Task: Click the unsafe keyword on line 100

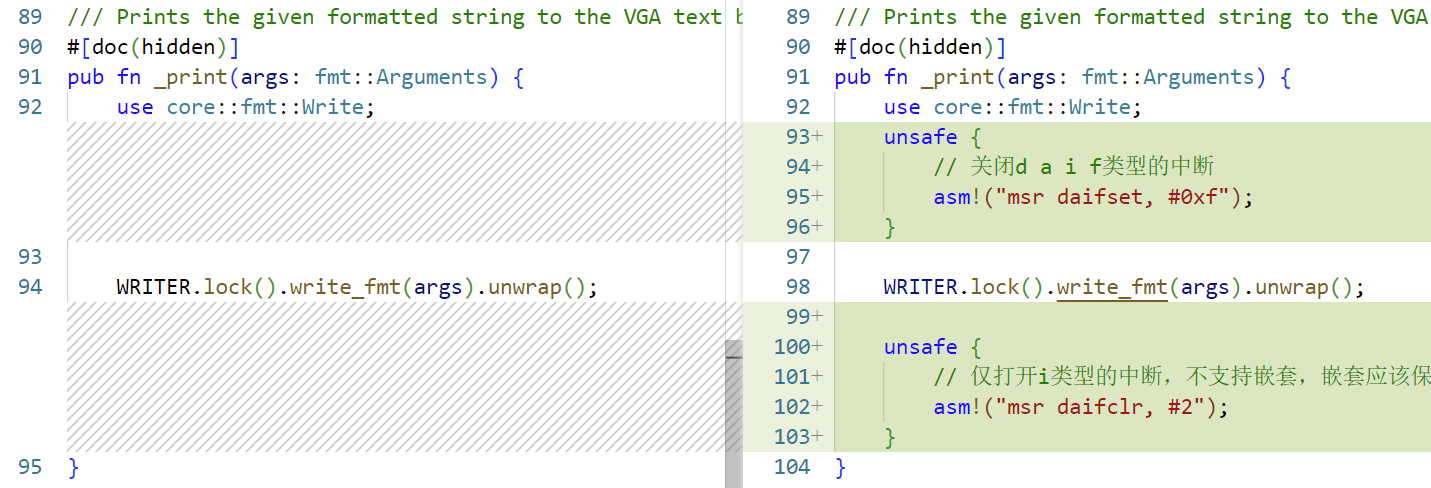Action: pyautogui.click(x=920, y=347)
